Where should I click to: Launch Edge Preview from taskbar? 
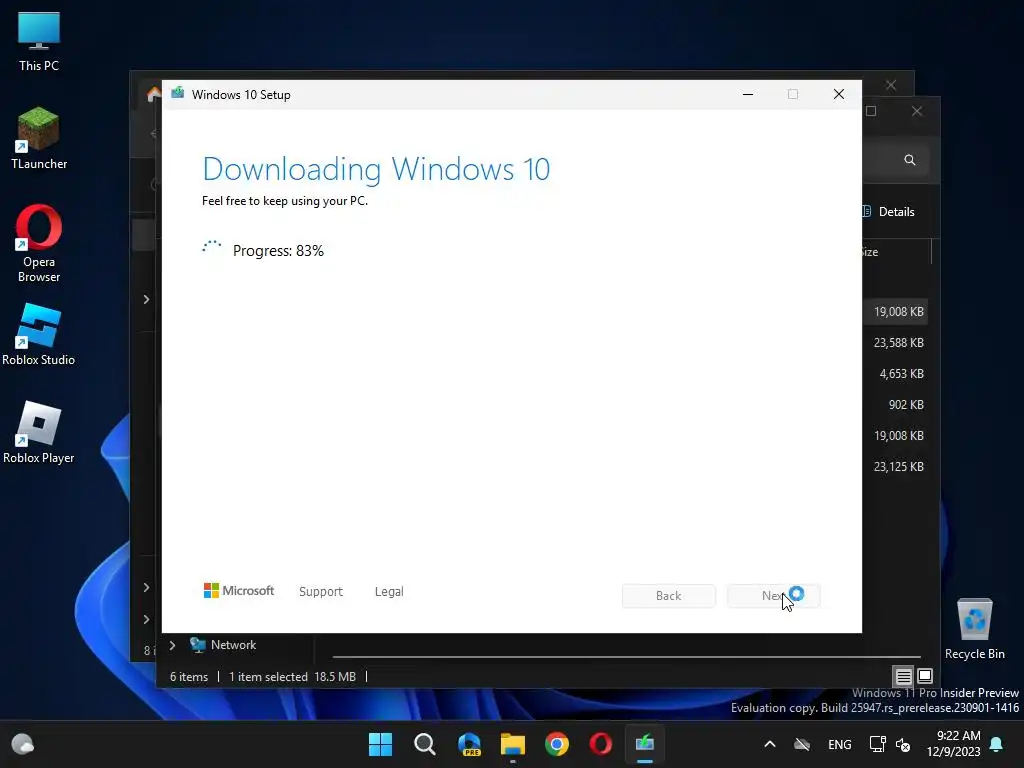tap(469, 744)
